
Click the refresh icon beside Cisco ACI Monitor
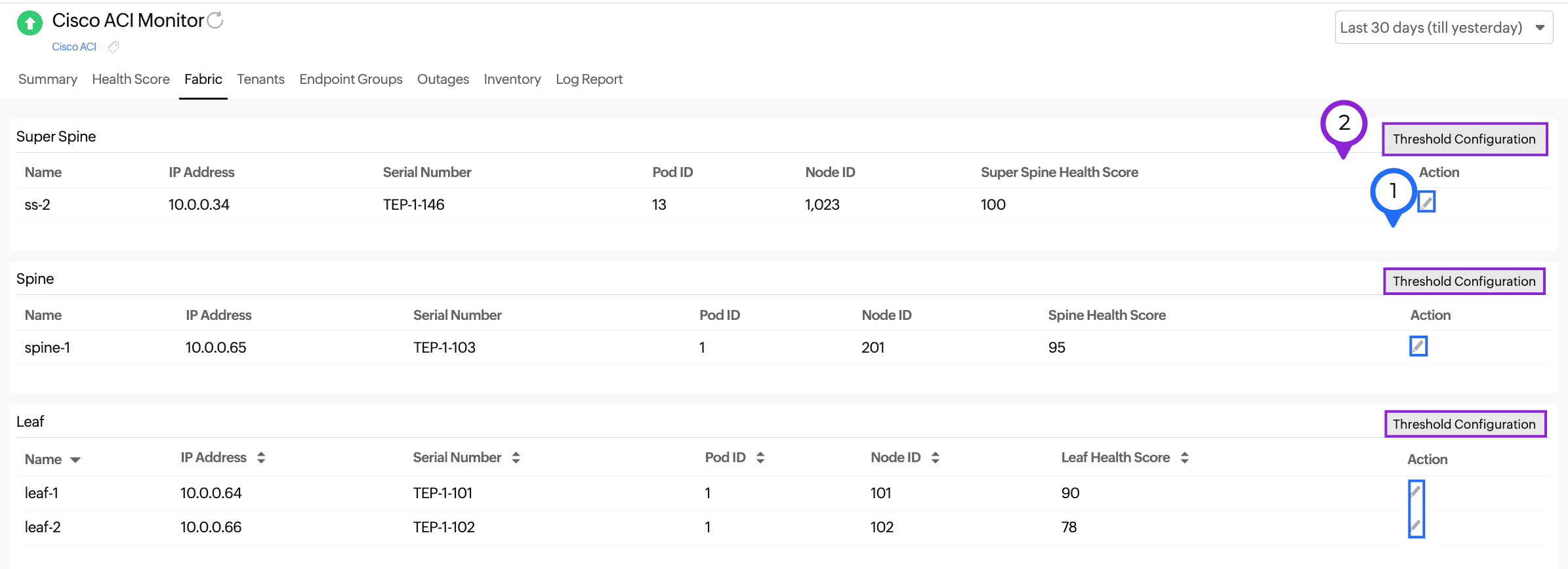[x=215, y=21]
